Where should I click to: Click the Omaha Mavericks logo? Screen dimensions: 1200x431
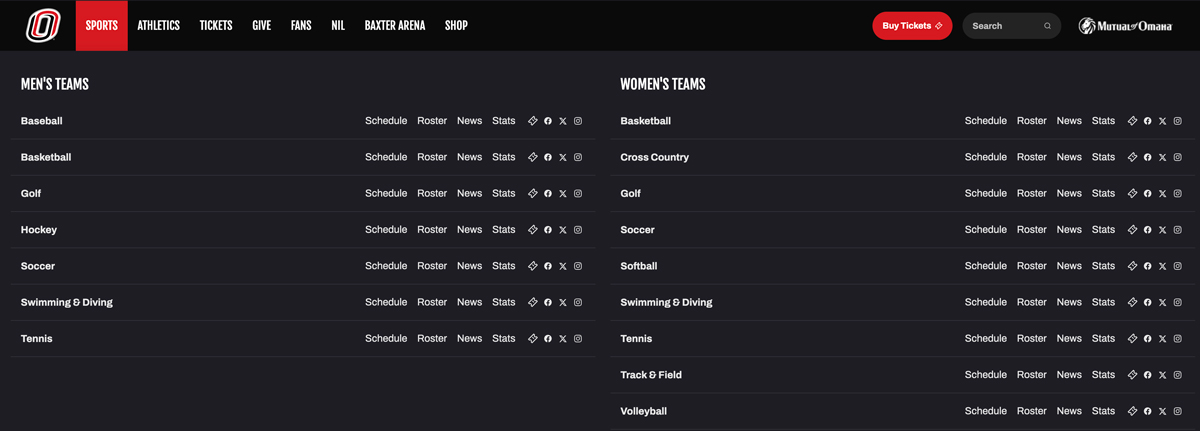click(x=44, y=25)
